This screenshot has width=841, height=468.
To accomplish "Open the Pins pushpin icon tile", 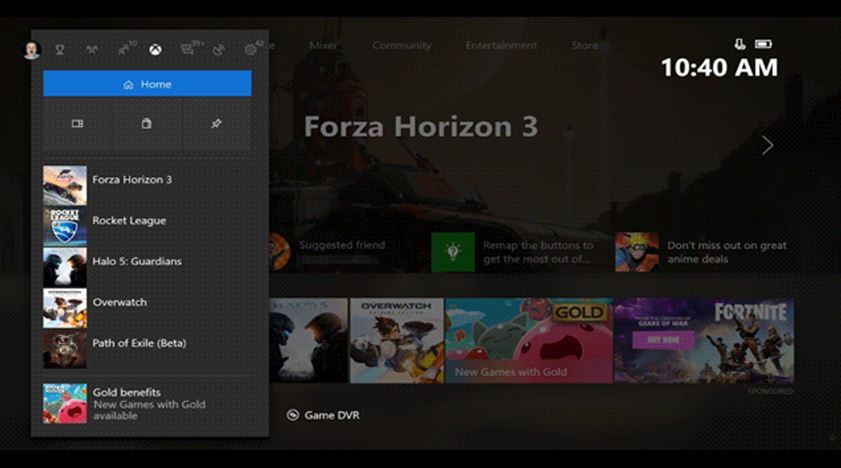I will [x=216, y=124].
